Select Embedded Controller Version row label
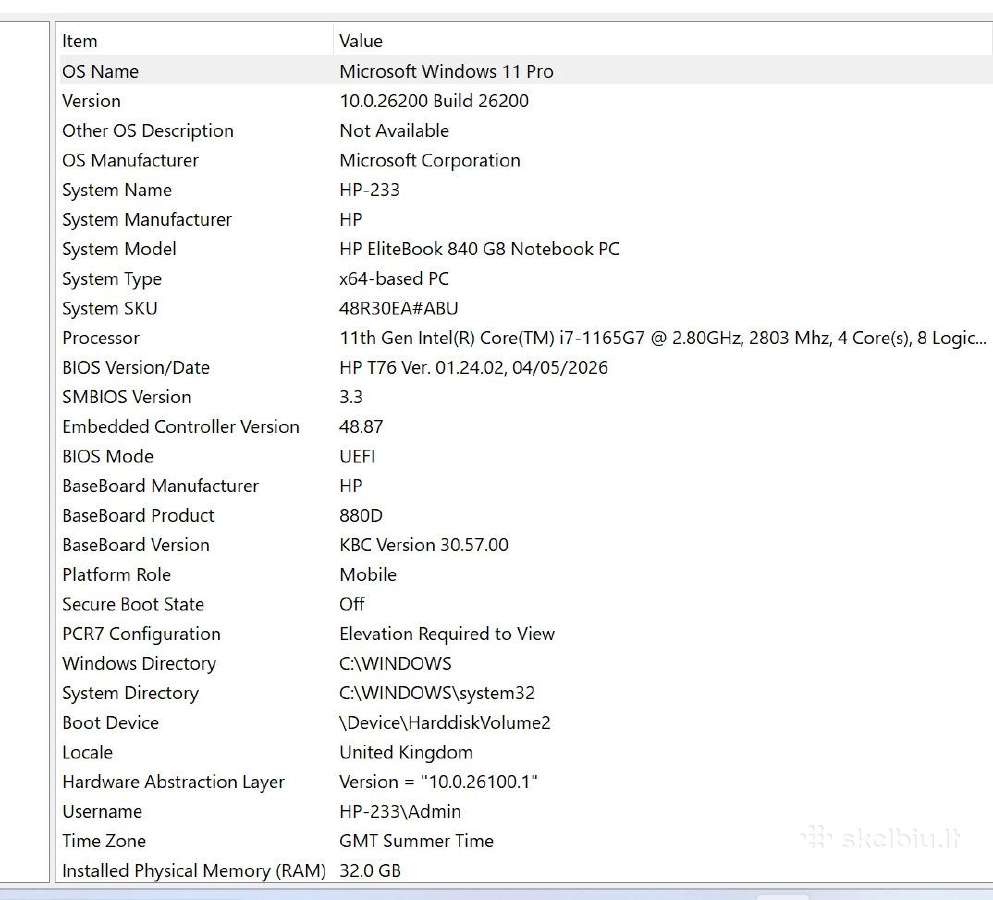The width and height of the screenshot is (993, 900). [180, 427]
